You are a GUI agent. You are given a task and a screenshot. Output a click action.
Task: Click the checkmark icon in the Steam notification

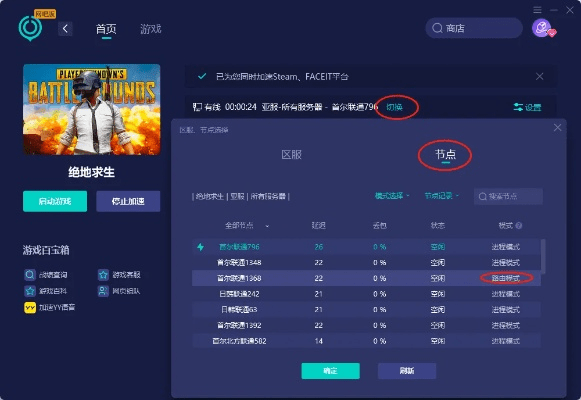202,76
